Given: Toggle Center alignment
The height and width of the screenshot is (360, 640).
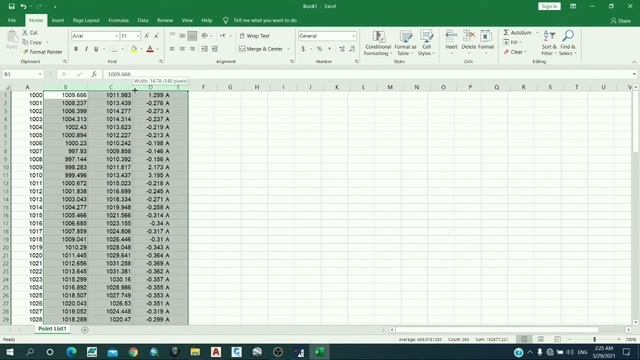Looking at the screenshot, I should [182, 49].
